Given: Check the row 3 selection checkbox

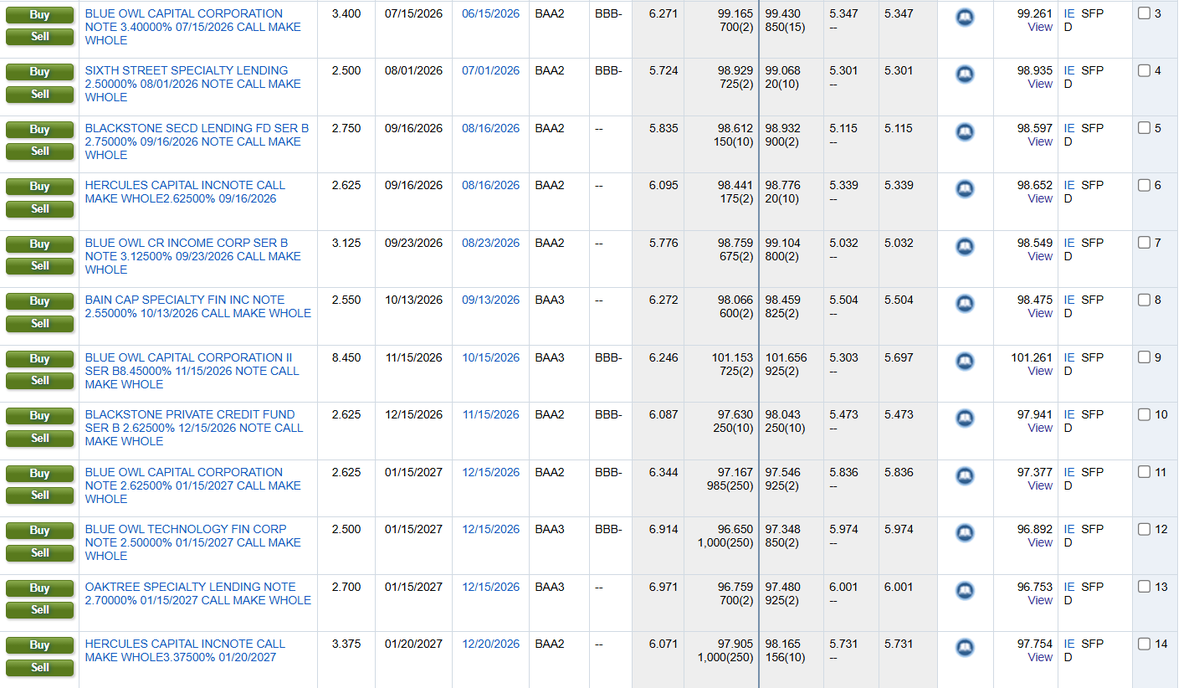Looking at the screenshot, I should 1144,13.
